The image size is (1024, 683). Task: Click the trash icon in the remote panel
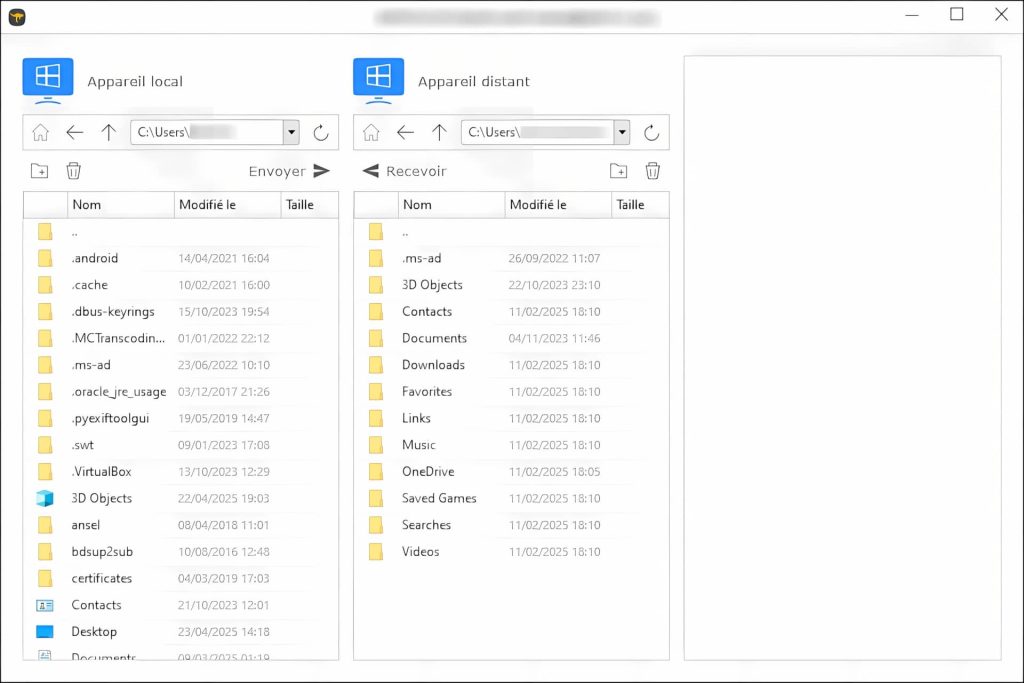point(652,170)
